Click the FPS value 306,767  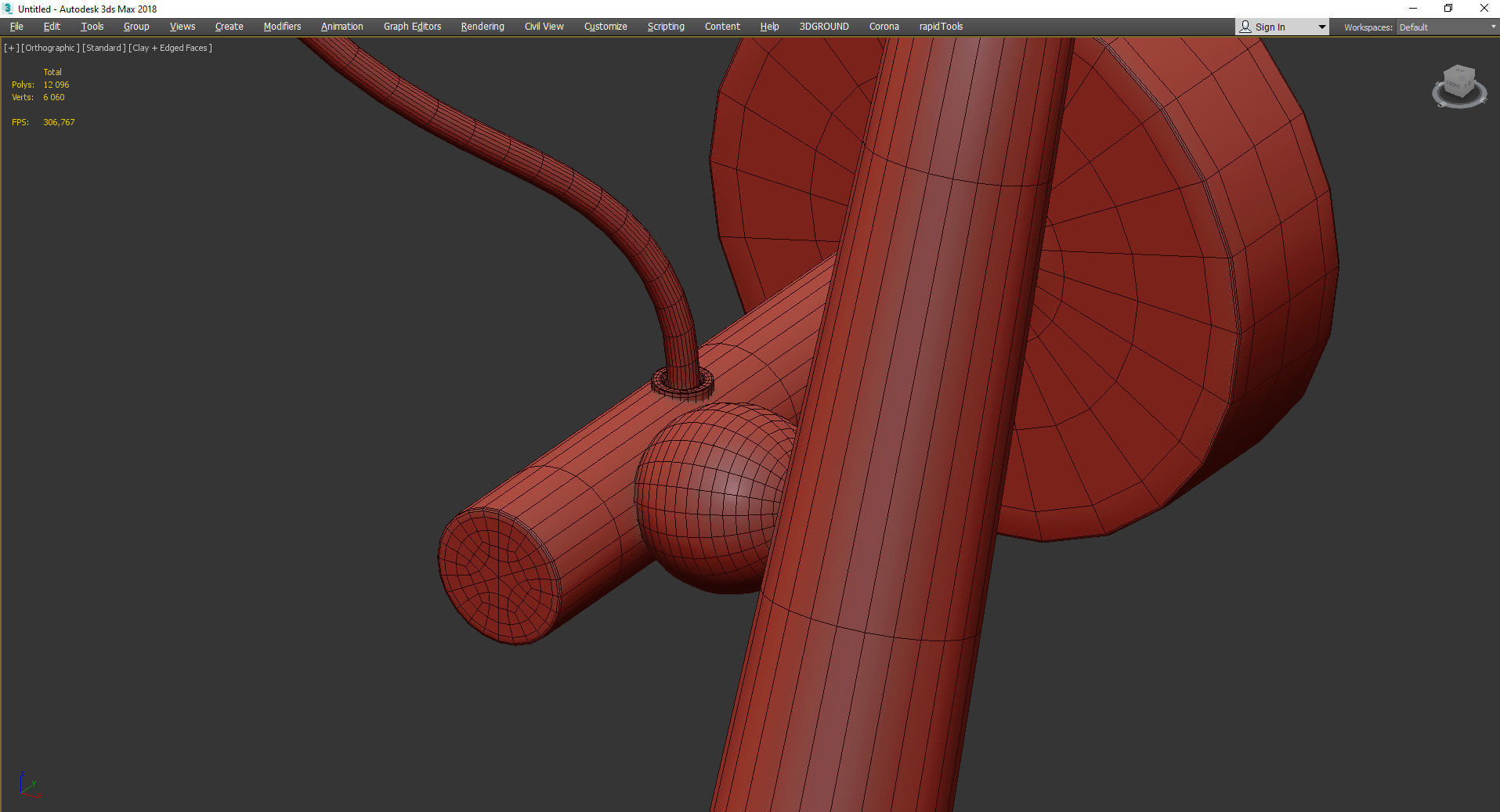[x=59, y=122]
